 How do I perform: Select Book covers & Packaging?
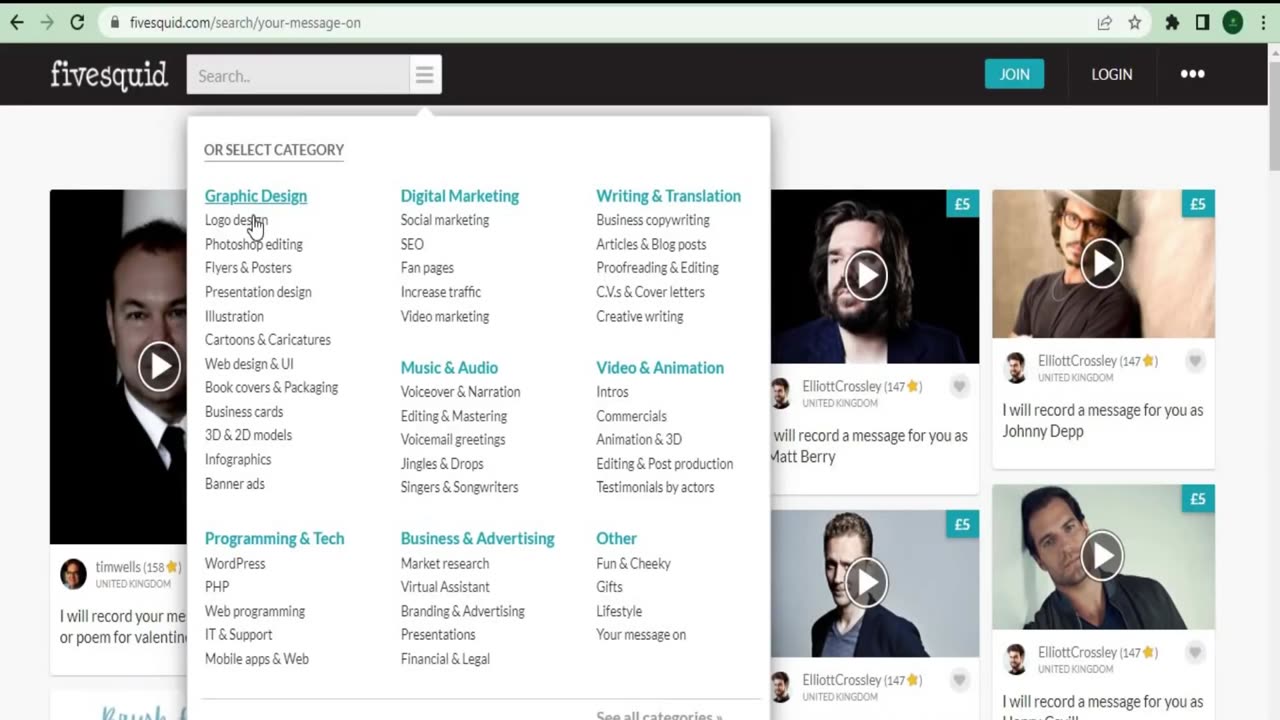tap(271, 387)
